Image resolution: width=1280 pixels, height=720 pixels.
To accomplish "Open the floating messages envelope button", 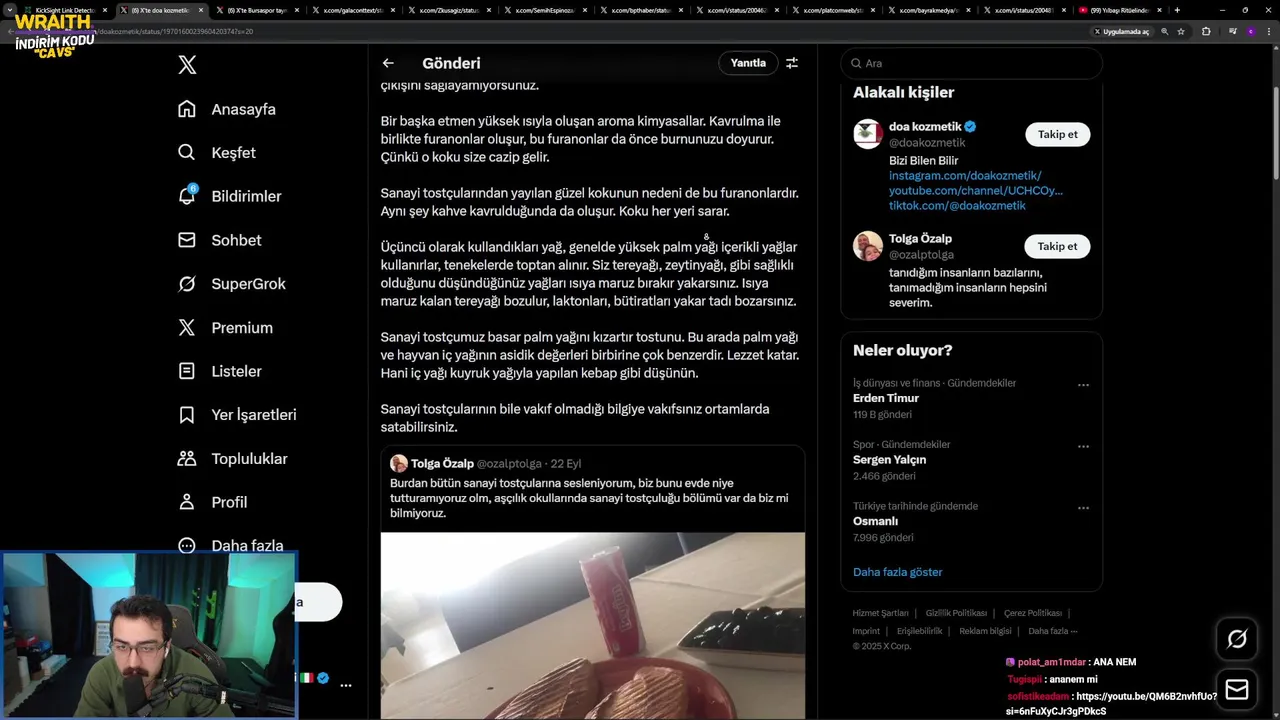I will click(1237, 690).
